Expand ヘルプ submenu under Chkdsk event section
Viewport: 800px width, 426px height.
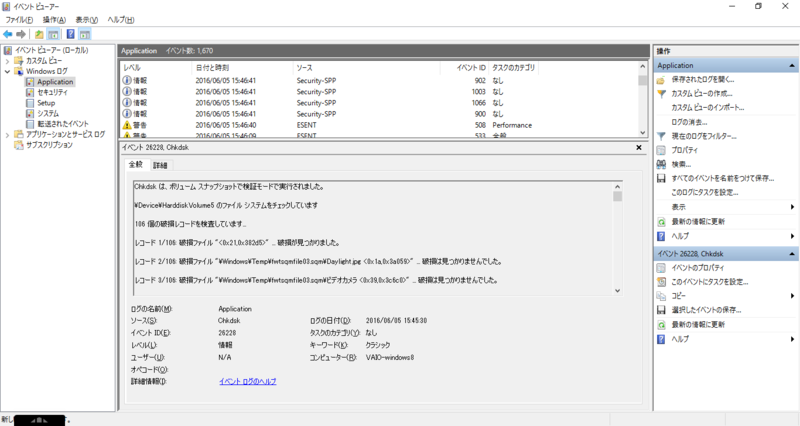click(792, 339)
